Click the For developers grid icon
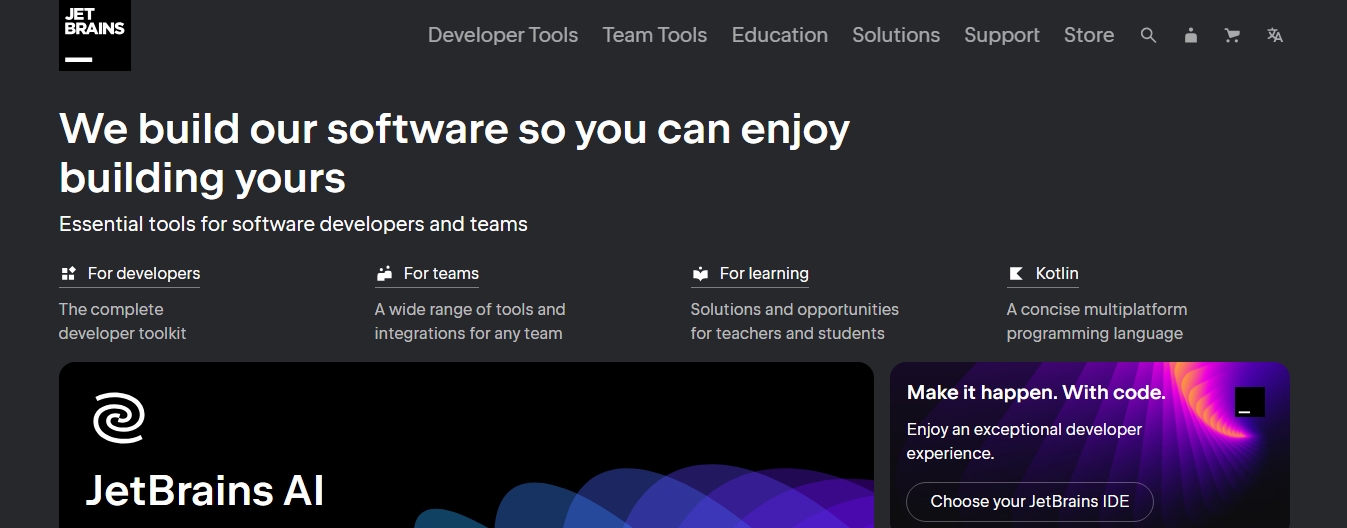The width and height of the screenshot is (1347, 528). [68, 273]
